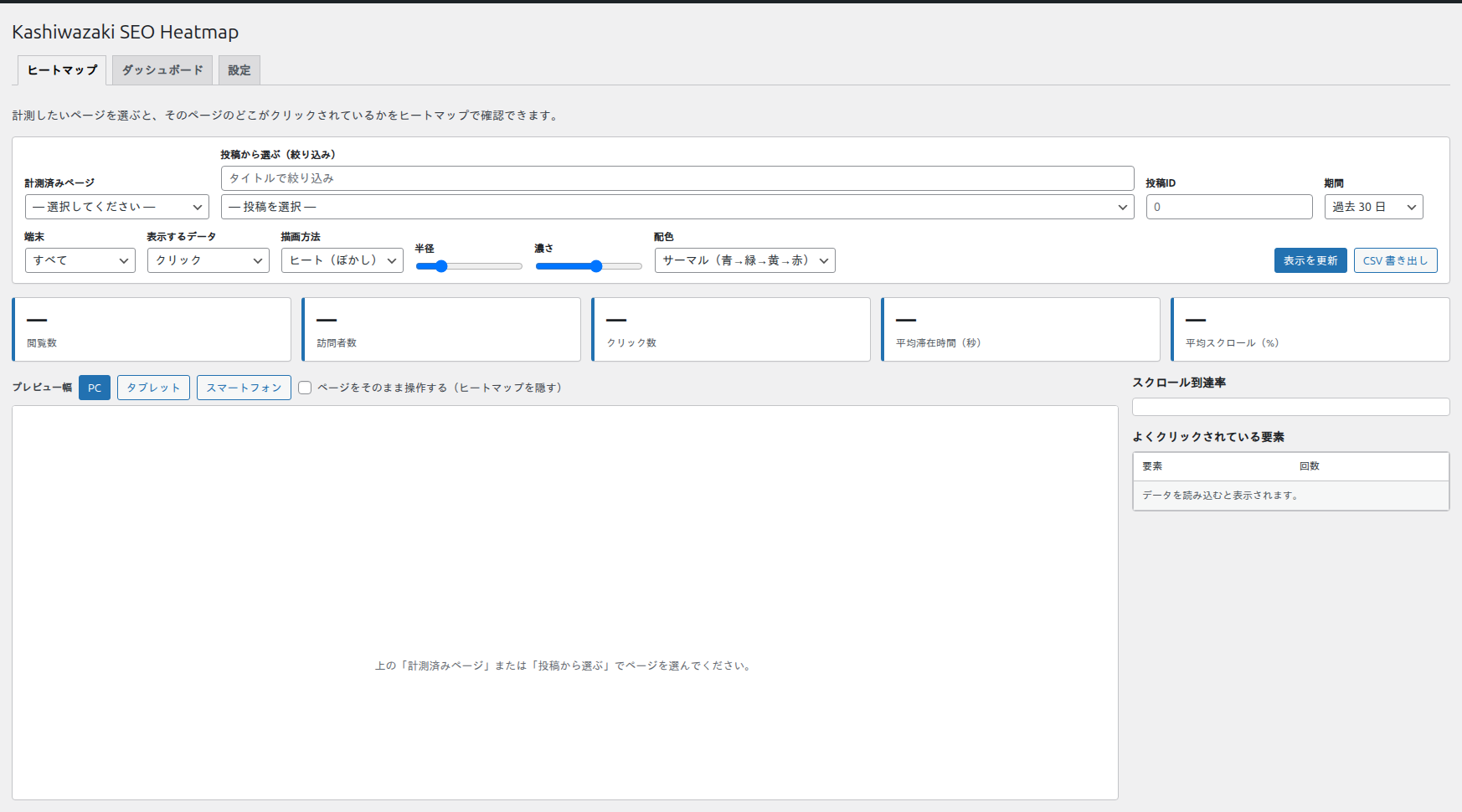Expand the 計測済みページ dropdown
Image resolution: width=1462 pixels, height=812 pixels.
(117, 207)
